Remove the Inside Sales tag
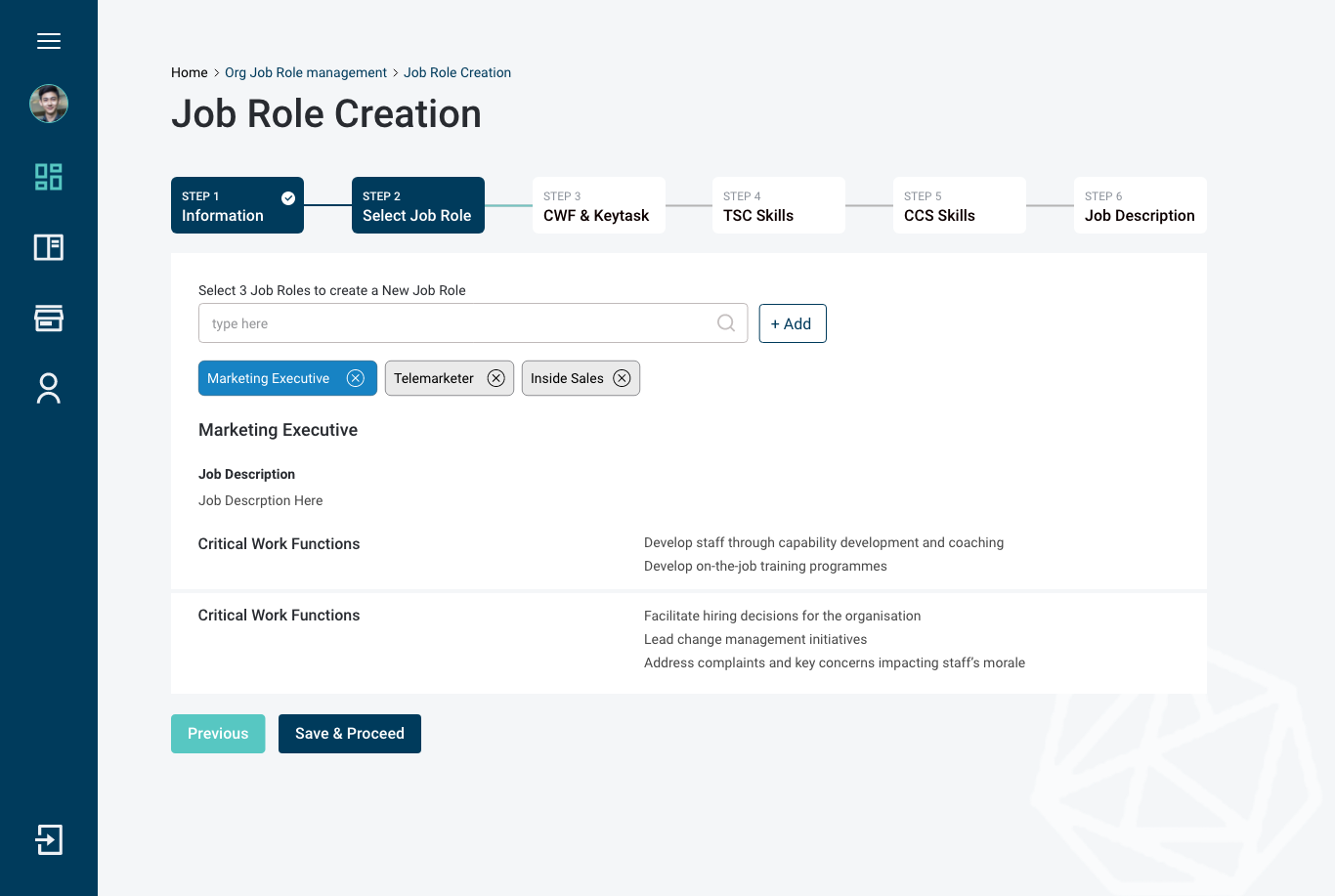This screenshot has width=1335, height=896. point(622,378)
